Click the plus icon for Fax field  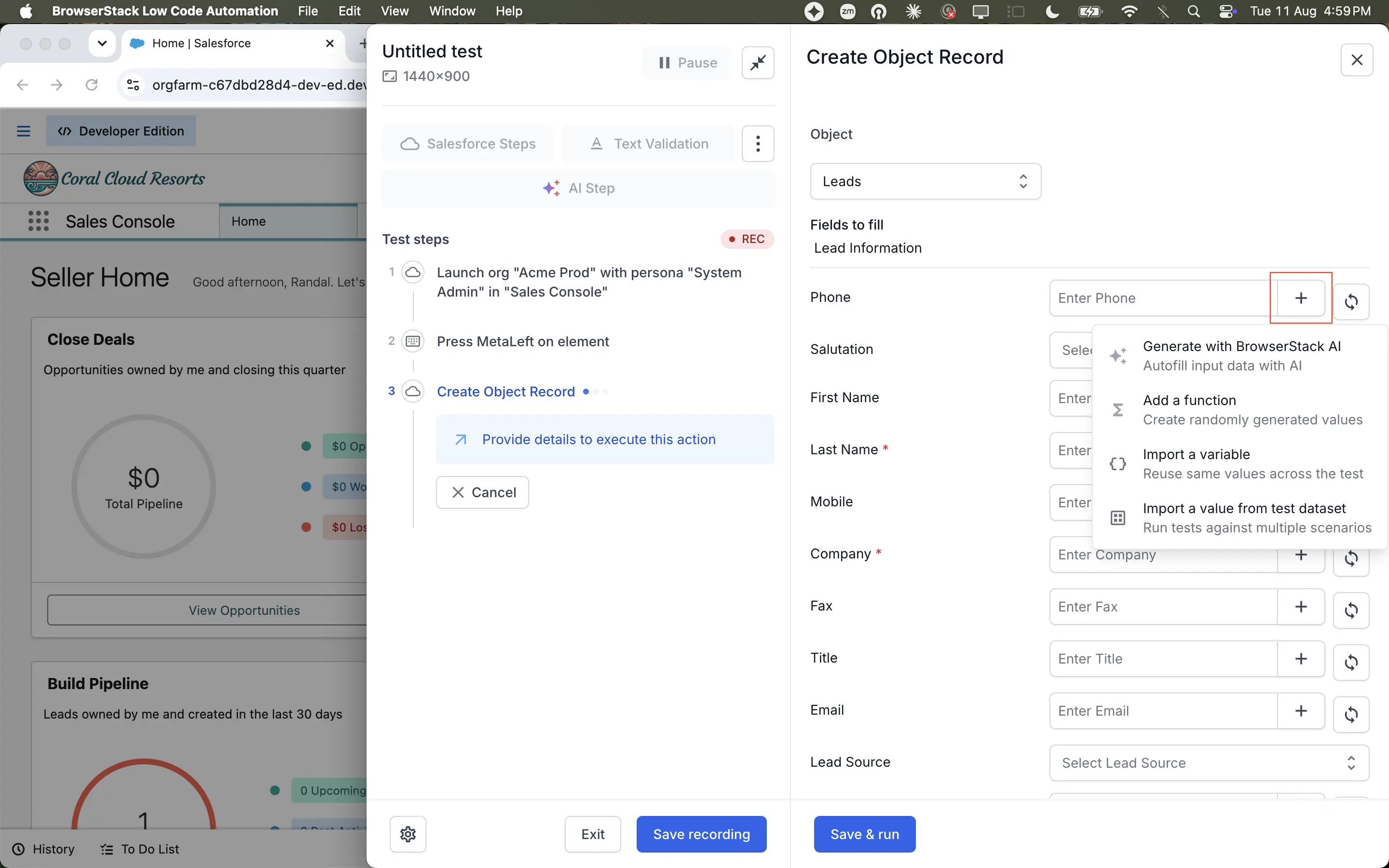pyautogui.click(x=1301, y=606)
